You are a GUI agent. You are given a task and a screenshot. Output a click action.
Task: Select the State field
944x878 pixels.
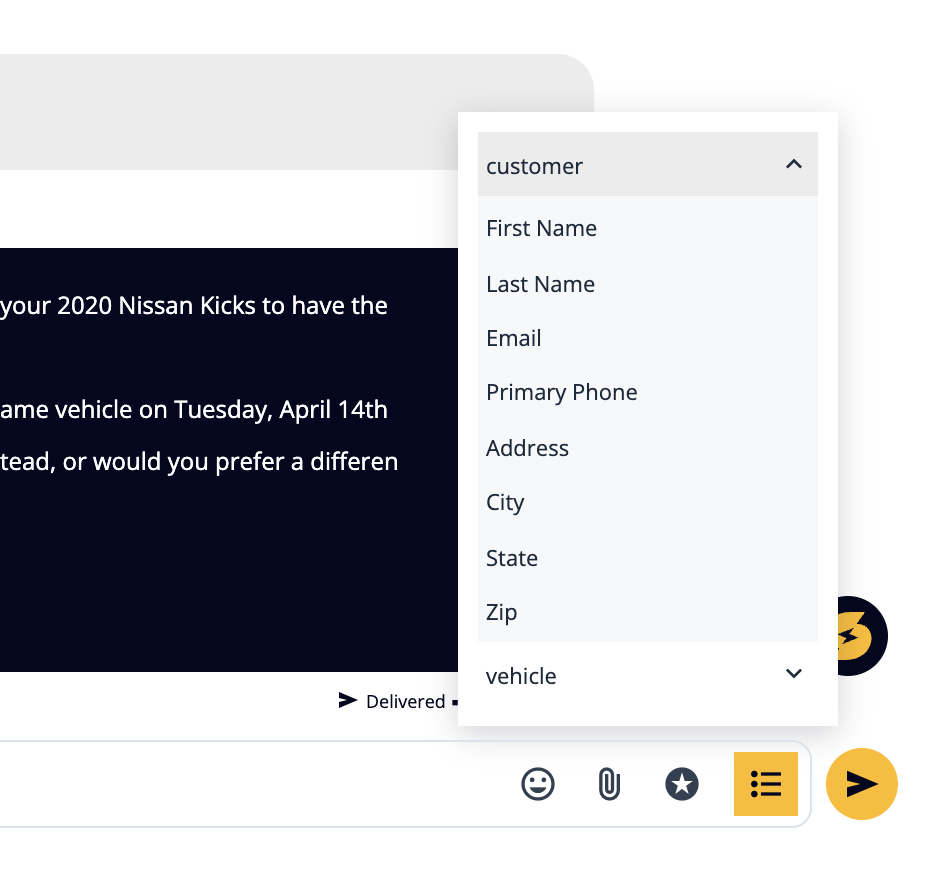tap(648, 558)
